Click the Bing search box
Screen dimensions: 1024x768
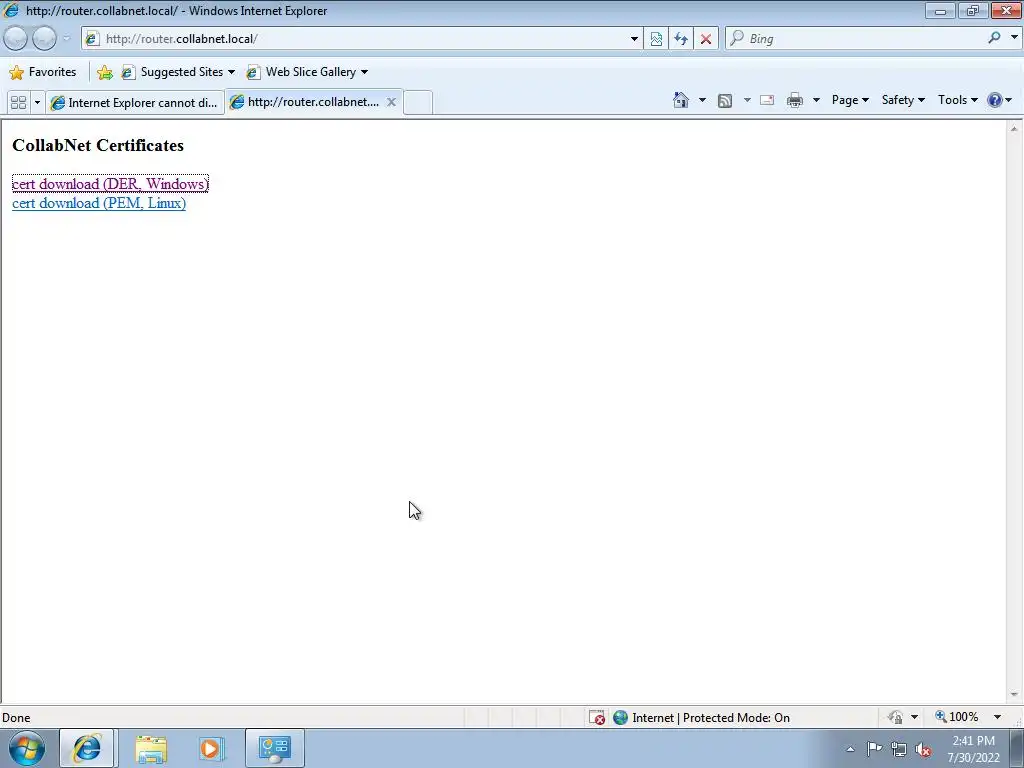coord(856,39)
